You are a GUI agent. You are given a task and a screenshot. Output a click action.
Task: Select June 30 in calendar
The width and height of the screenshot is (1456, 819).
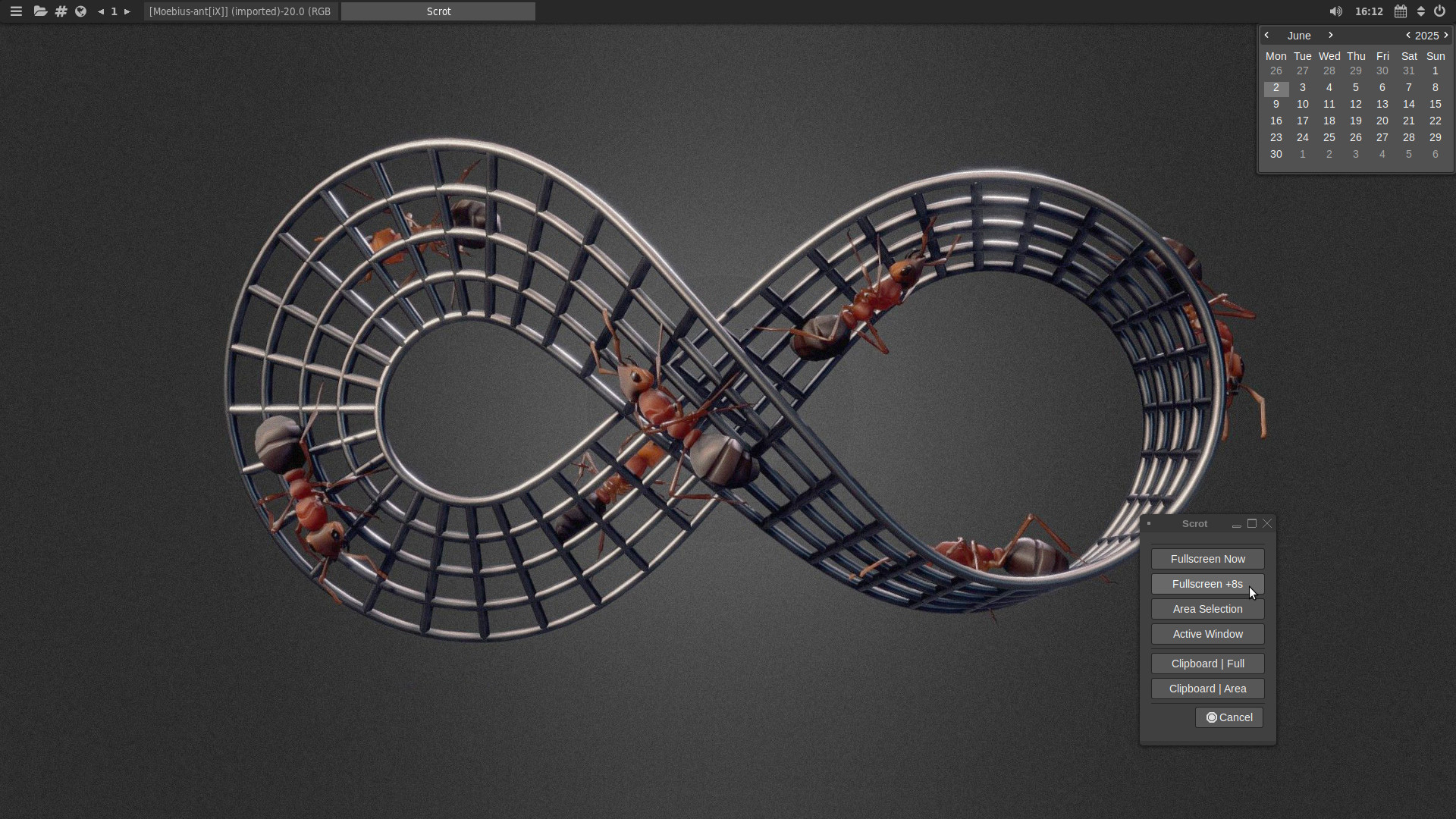pos(1276,155)
